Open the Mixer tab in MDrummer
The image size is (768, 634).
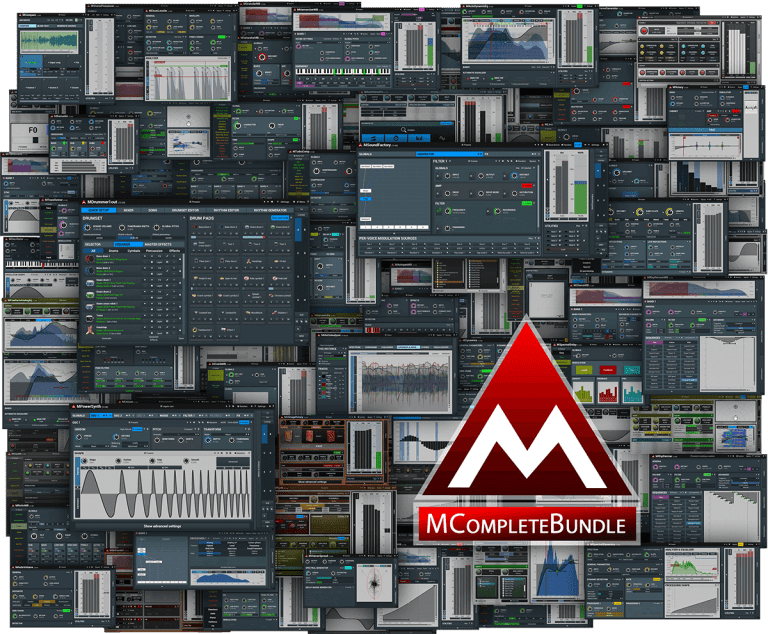(128, 210)
